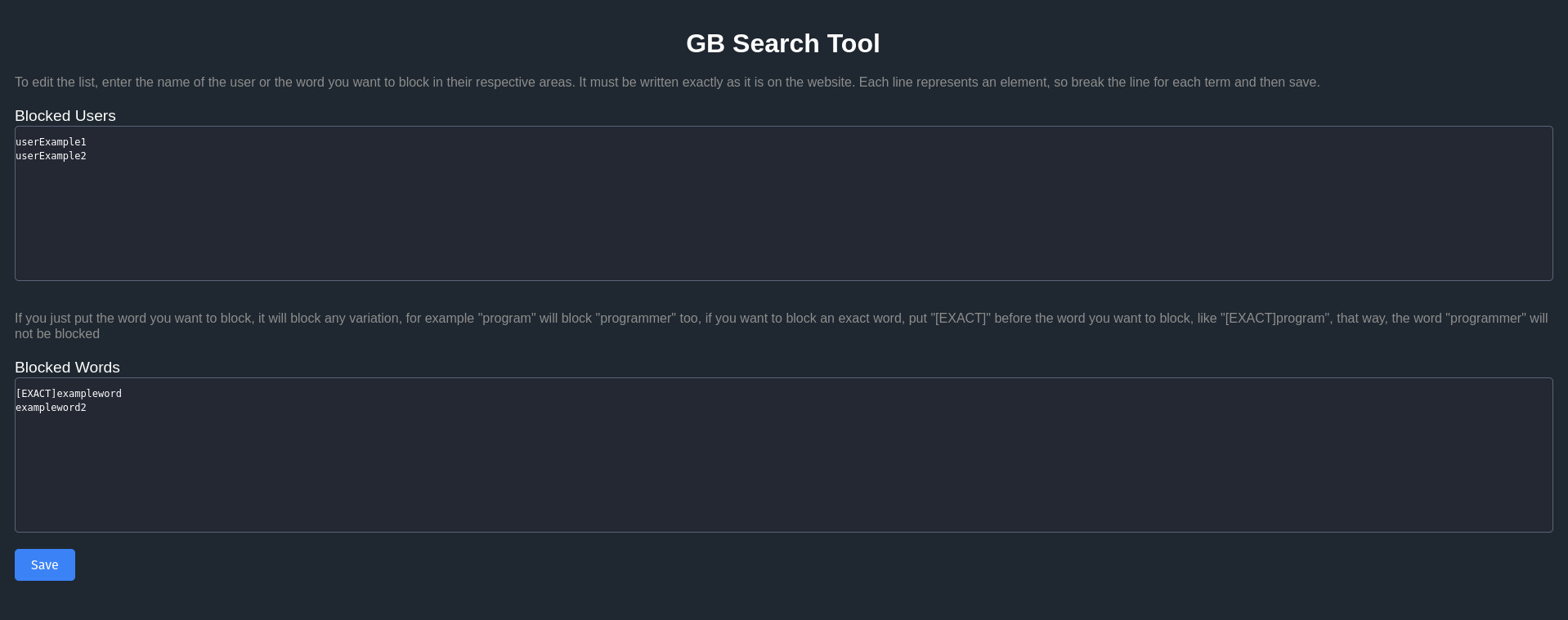The image size is (1568, 620).
Task: Click the Save button
Action: tap(44, 564)
